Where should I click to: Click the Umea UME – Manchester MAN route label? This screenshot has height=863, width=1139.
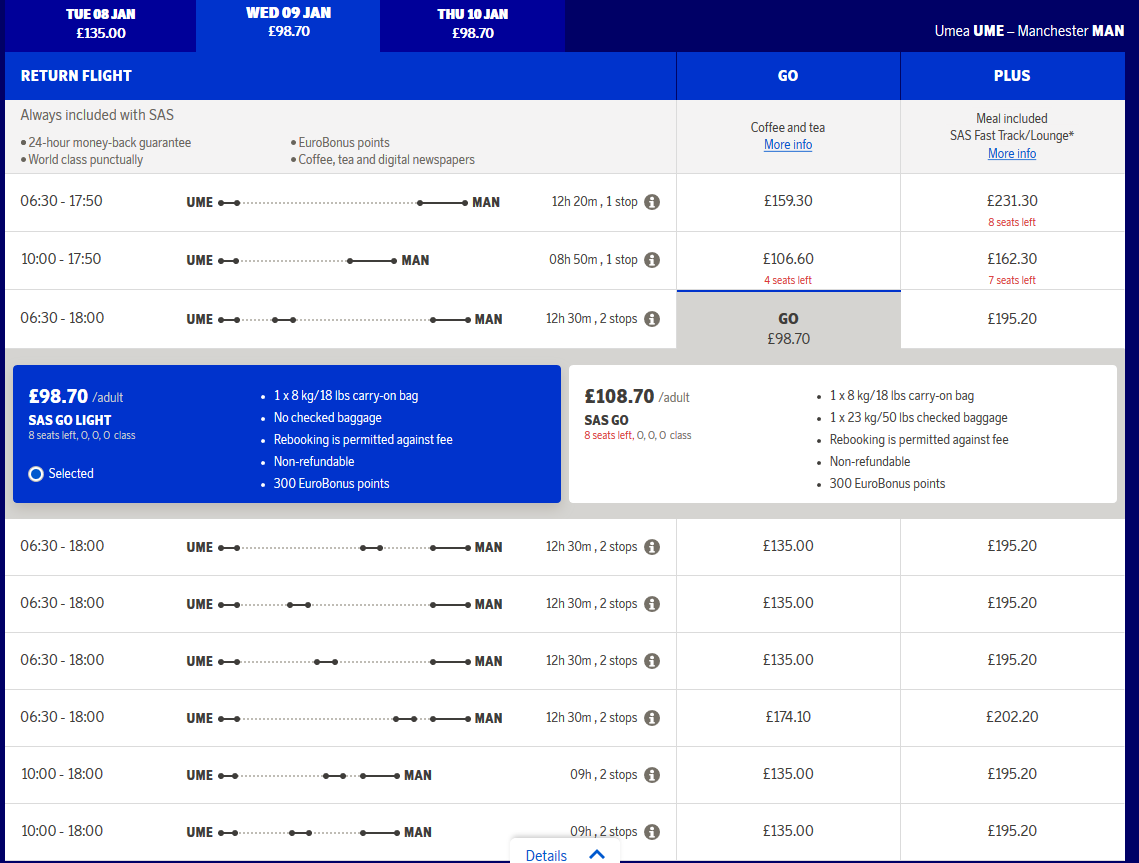[1029, 31]
